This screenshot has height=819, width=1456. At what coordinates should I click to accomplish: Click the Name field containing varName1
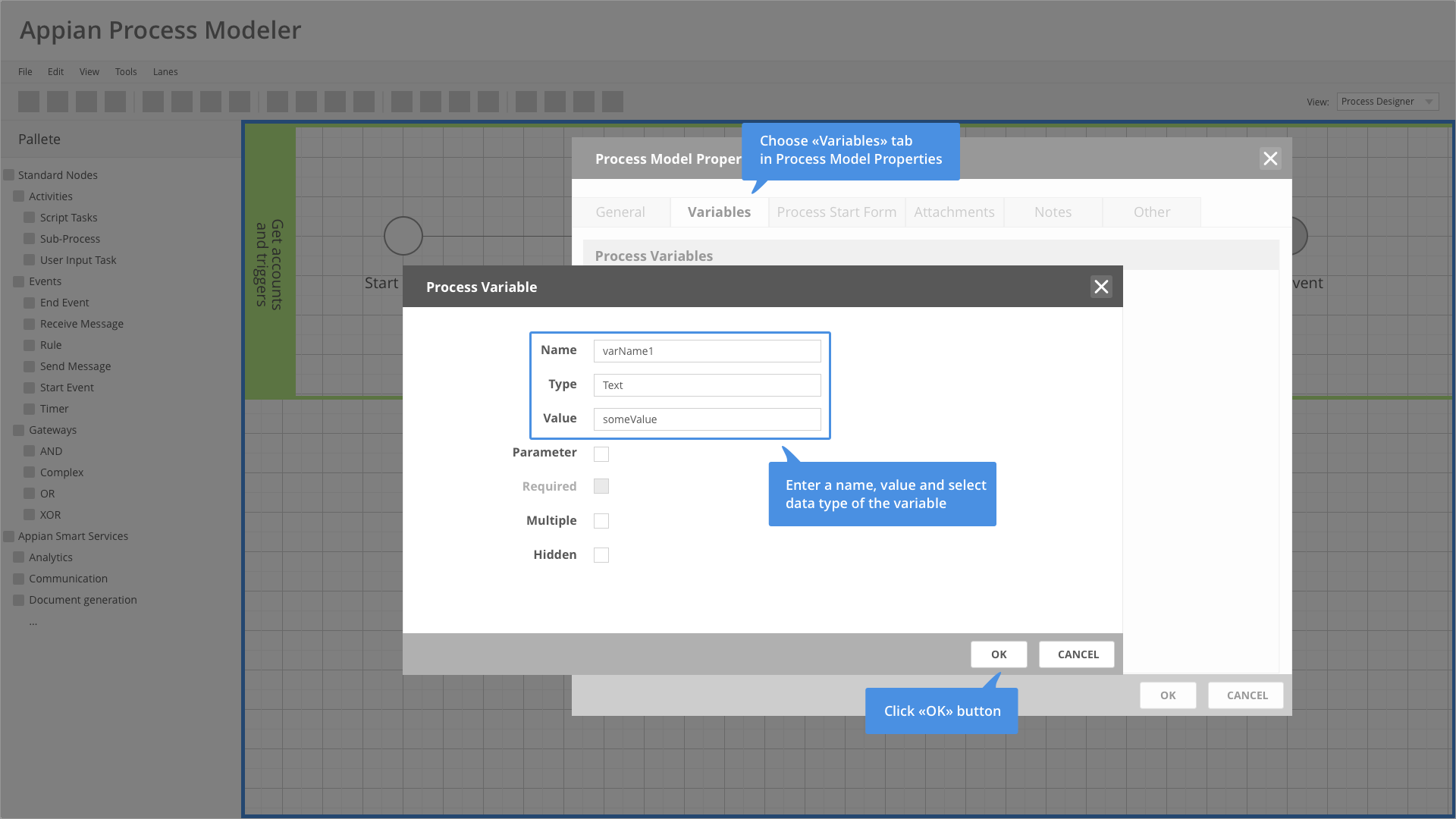(x=707, y=351)
